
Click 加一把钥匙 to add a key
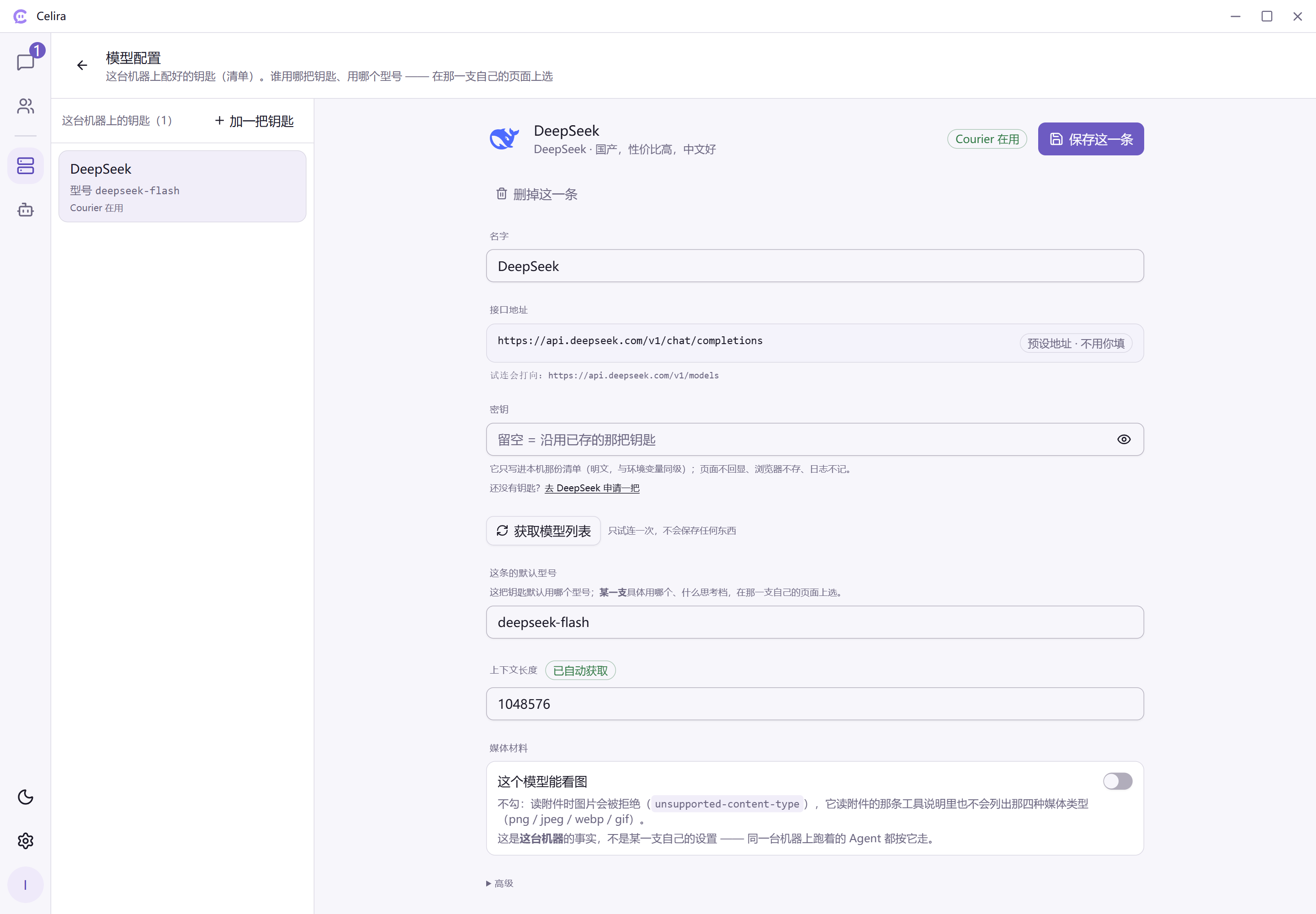tap(254, 121)
